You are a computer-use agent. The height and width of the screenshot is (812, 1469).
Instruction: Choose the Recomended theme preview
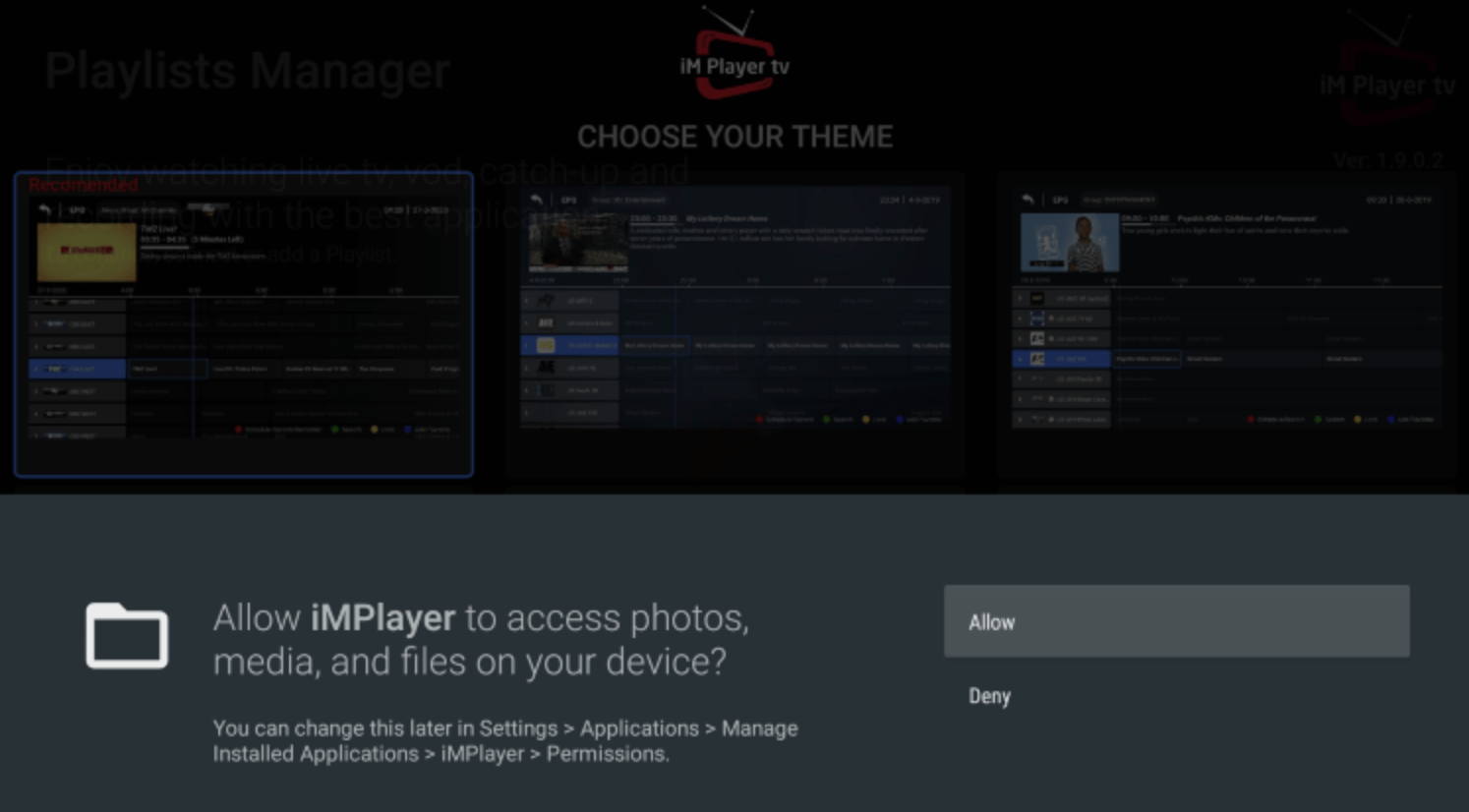pos(244,324)
